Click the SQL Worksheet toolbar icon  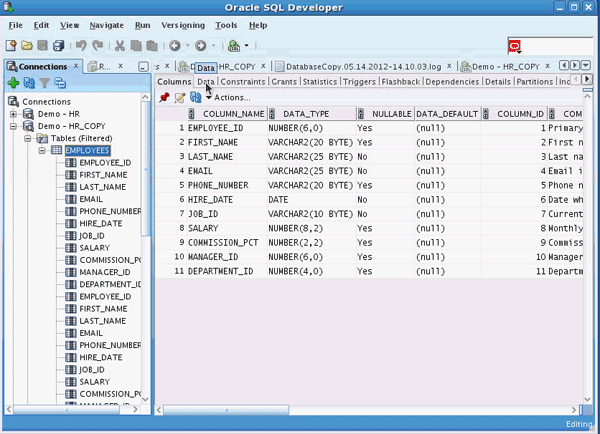click(234, 46)
